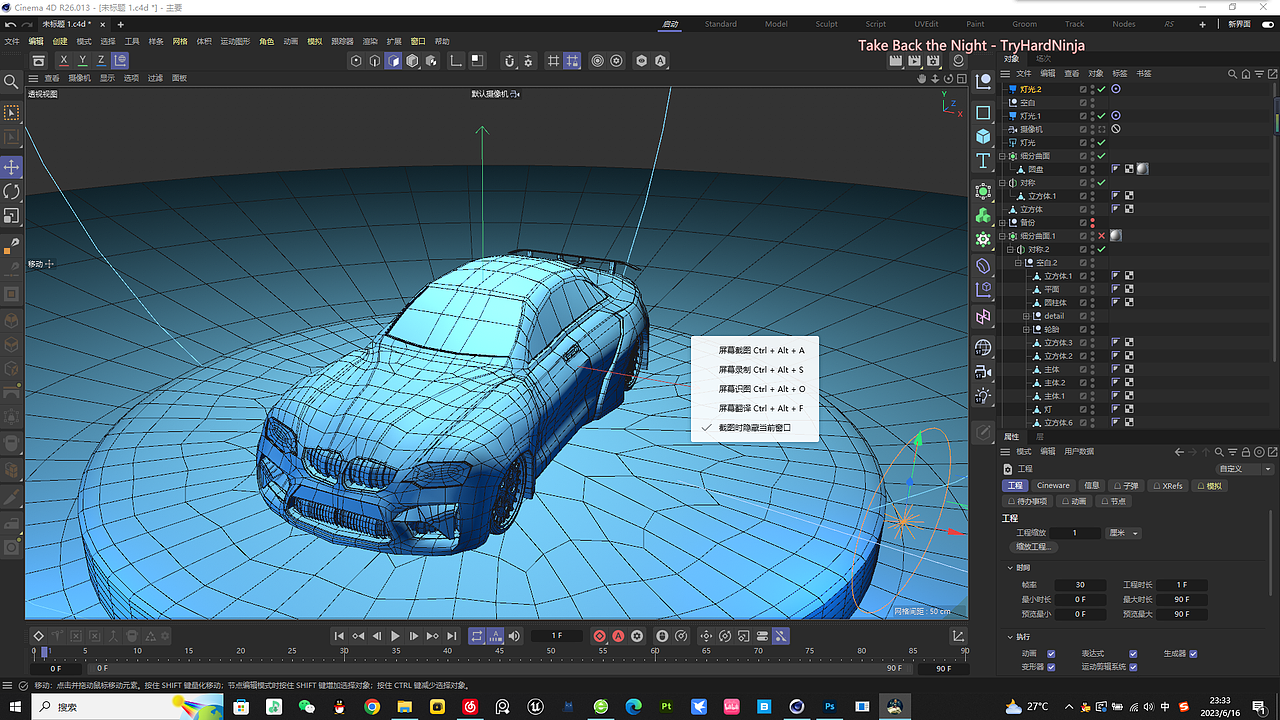Click the autokeying button on timeline

pyautogui.click(x=618, y=636)
